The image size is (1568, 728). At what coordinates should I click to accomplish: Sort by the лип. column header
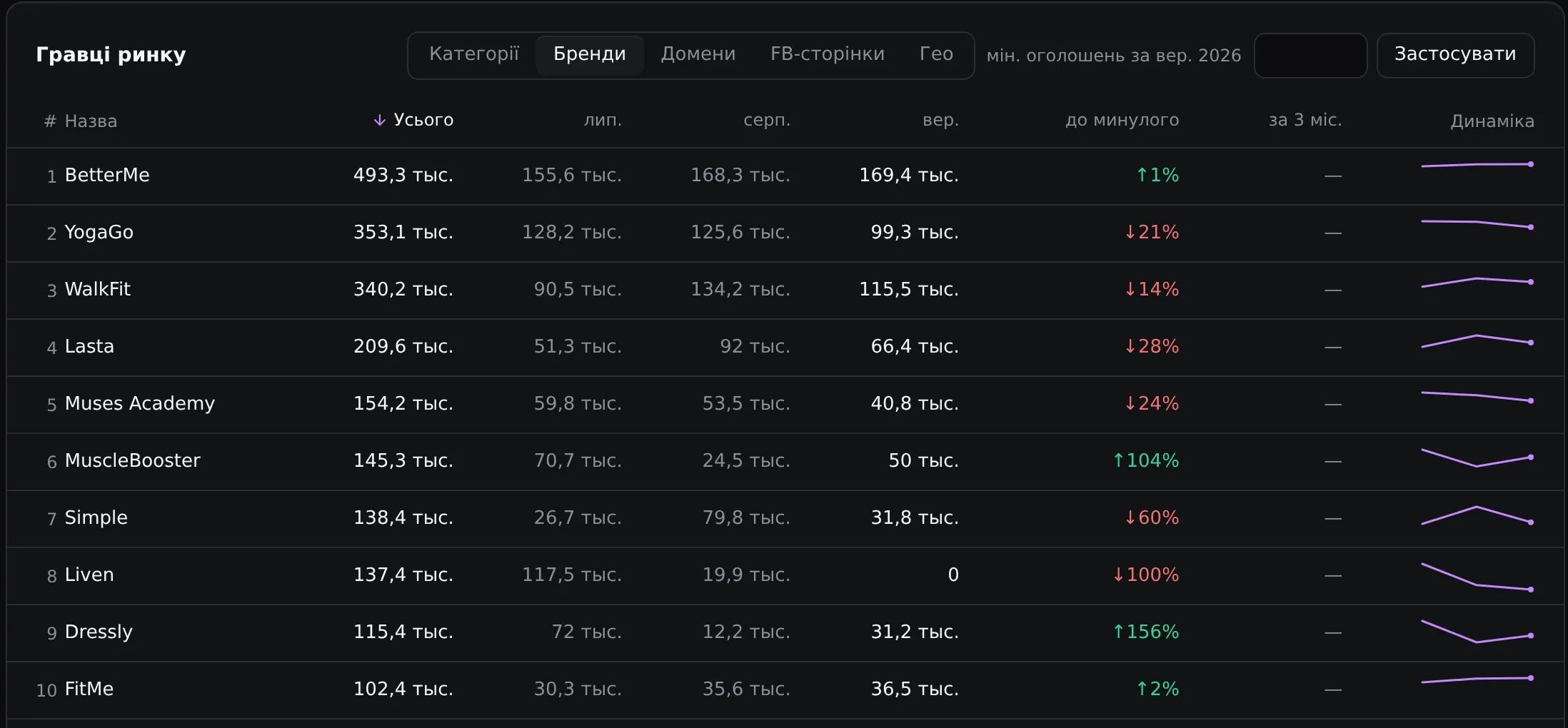(x=603, y=120)
